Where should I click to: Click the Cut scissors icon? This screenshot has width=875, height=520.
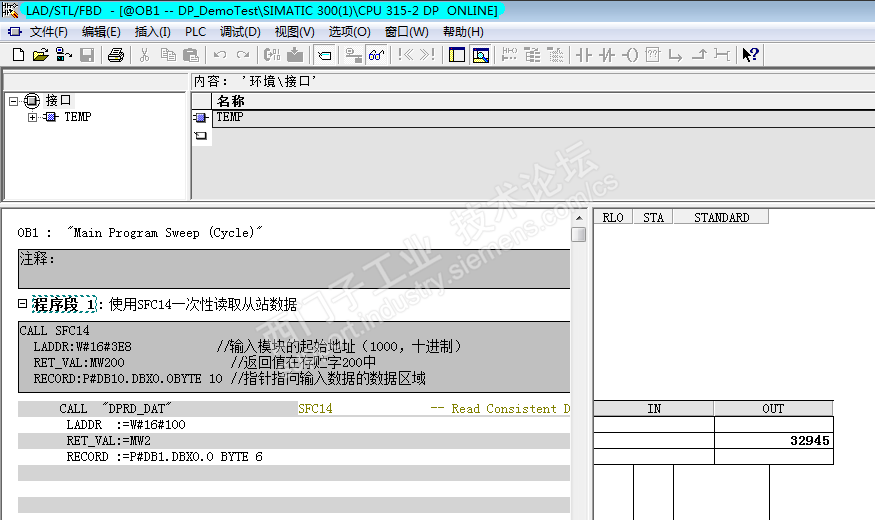[145, 55]
